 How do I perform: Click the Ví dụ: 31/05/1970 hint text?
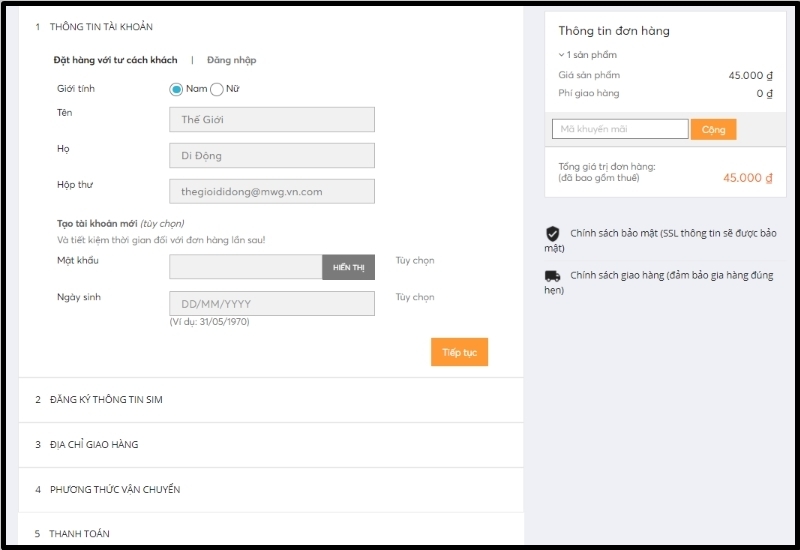pyautogui.click(x=209, y=322)
